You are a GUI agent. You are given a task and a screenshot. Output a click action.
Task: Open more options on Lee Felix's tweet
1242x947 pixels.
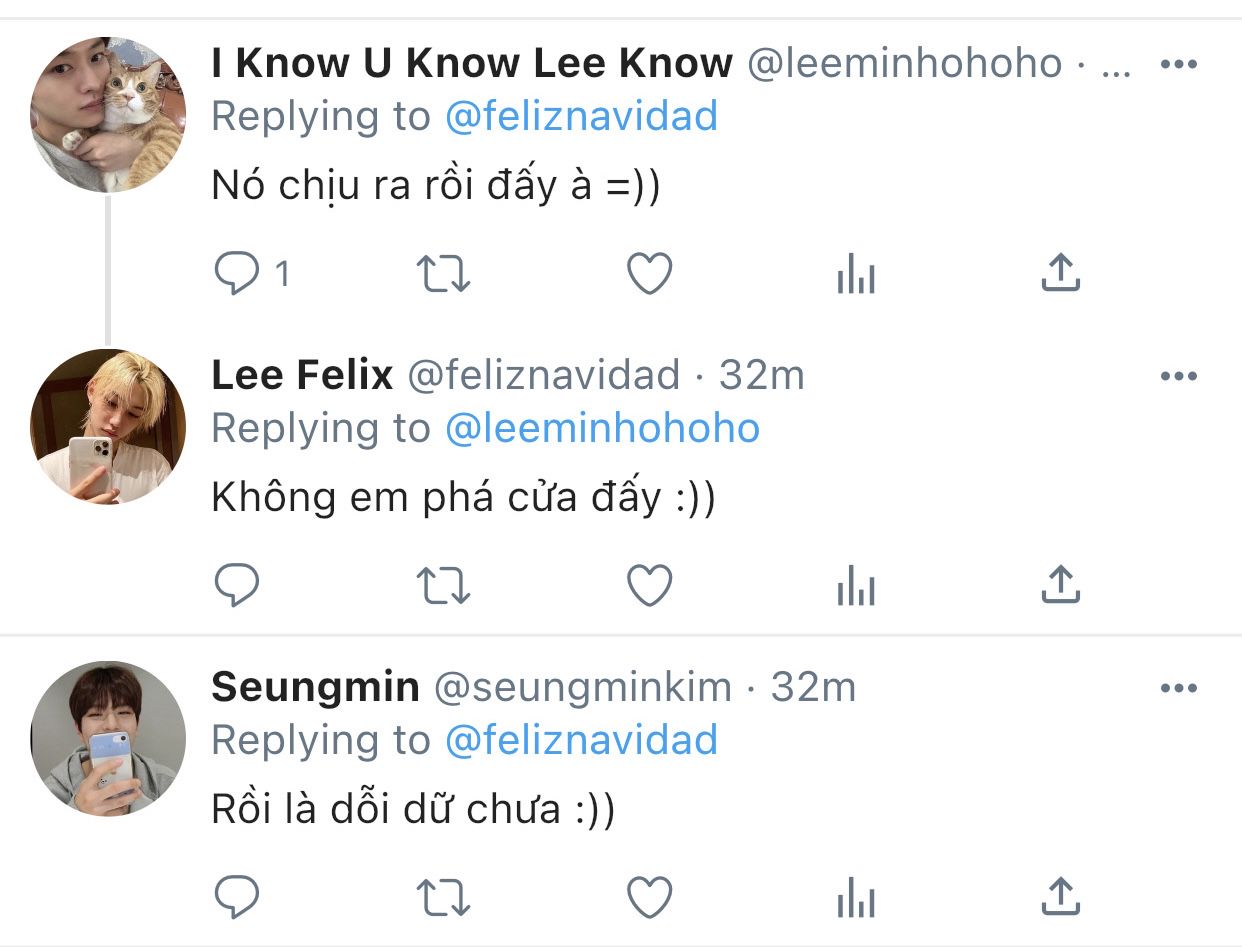1178,377
